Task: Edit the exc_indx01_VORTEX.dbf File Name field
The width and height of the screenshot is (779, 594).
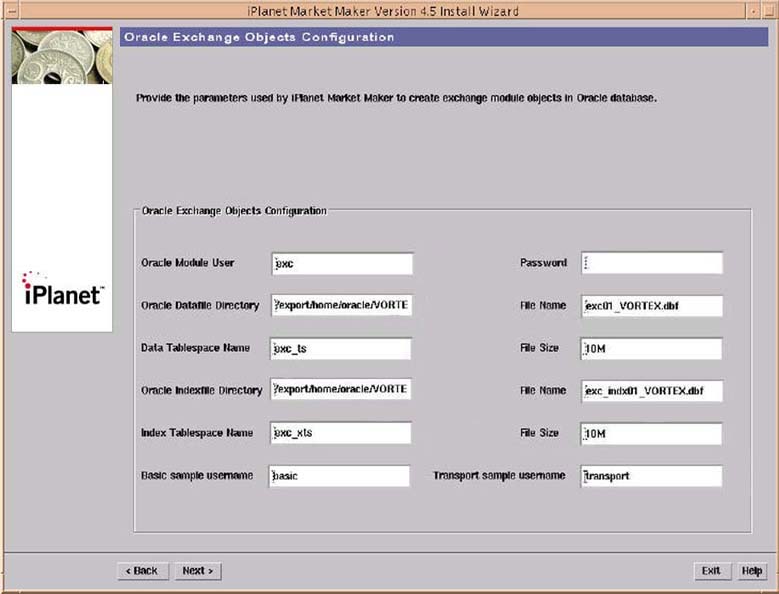Action: [652, 391]
